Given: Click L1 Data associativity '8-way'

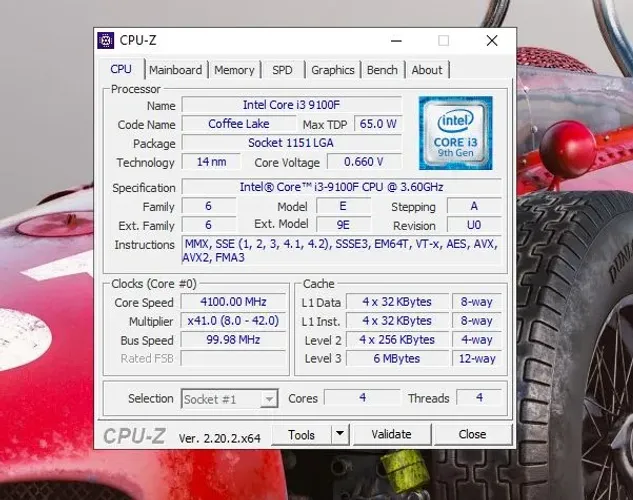Looking at the screenshot, I should pos(477,302).
